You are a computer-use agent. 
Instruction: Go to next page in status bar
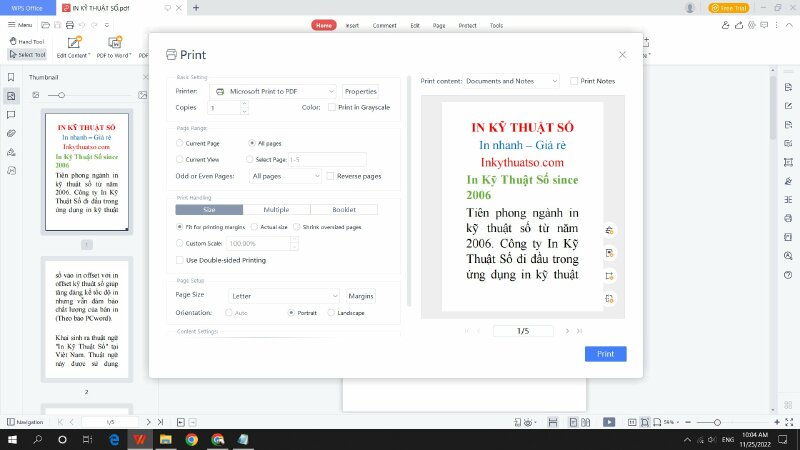148,422
